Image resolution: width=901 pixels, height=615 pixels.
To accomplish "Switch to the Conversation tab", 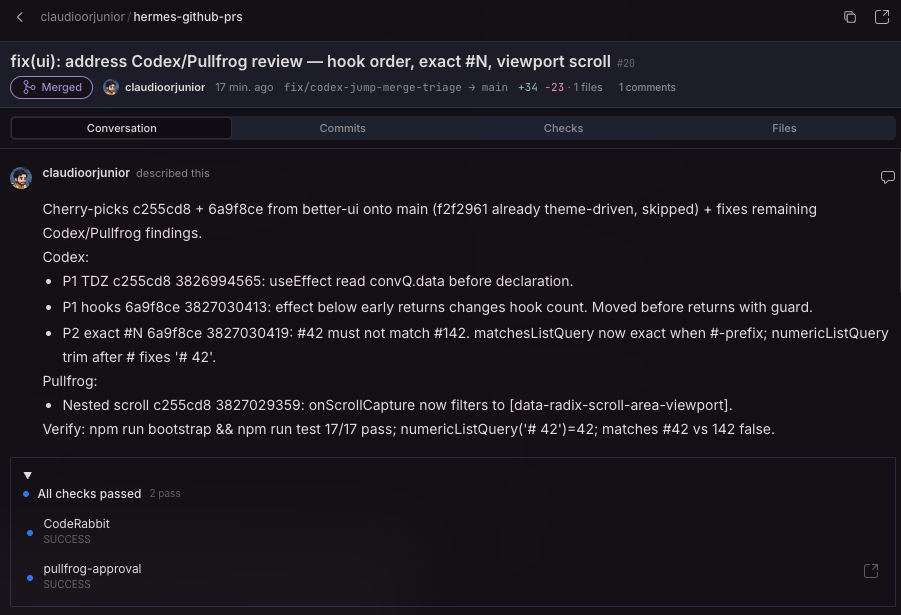I will pyautogui.click(x=121, y=128).
